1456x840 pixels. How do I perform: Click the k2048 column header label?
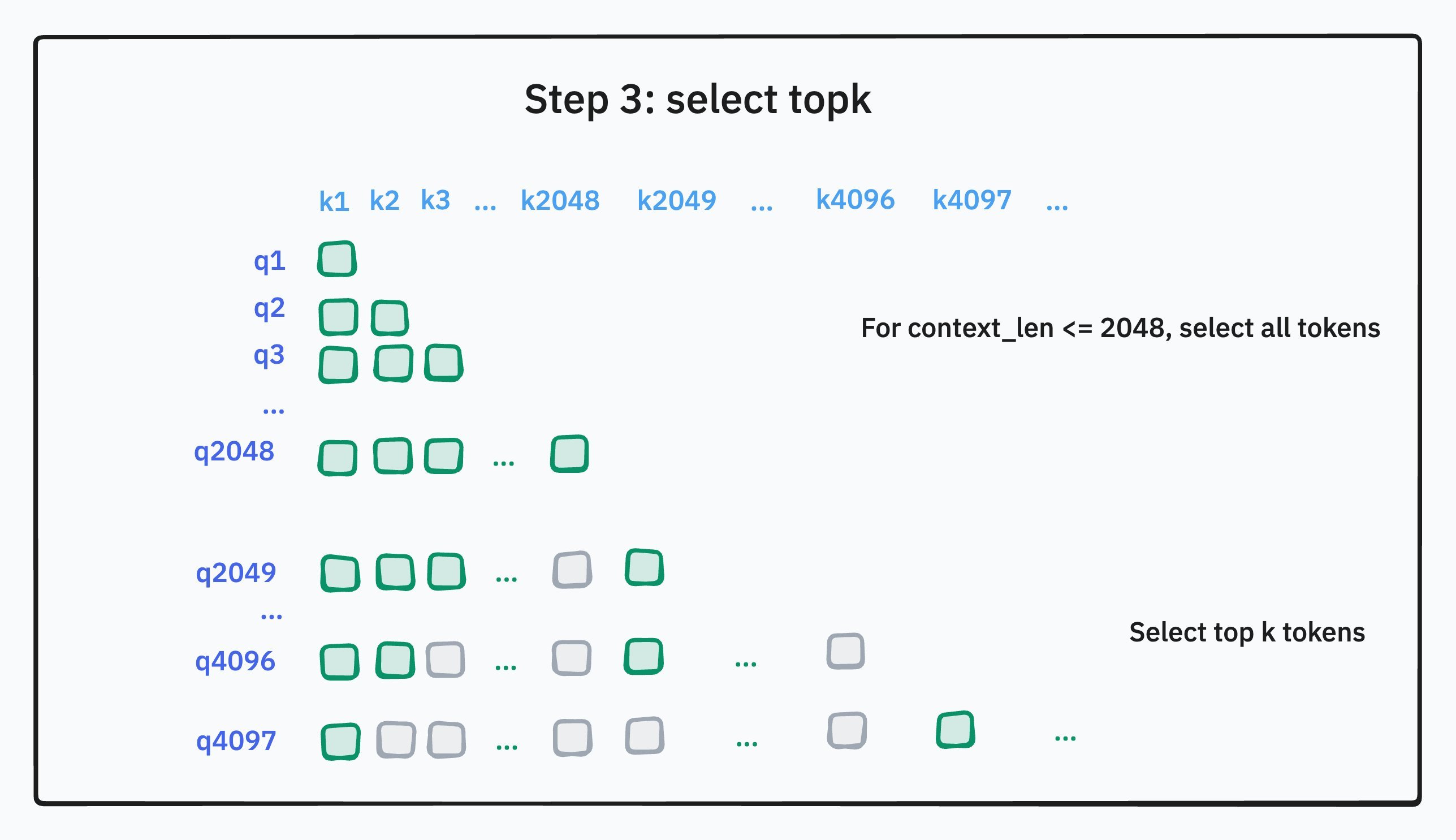pos(560,201)
